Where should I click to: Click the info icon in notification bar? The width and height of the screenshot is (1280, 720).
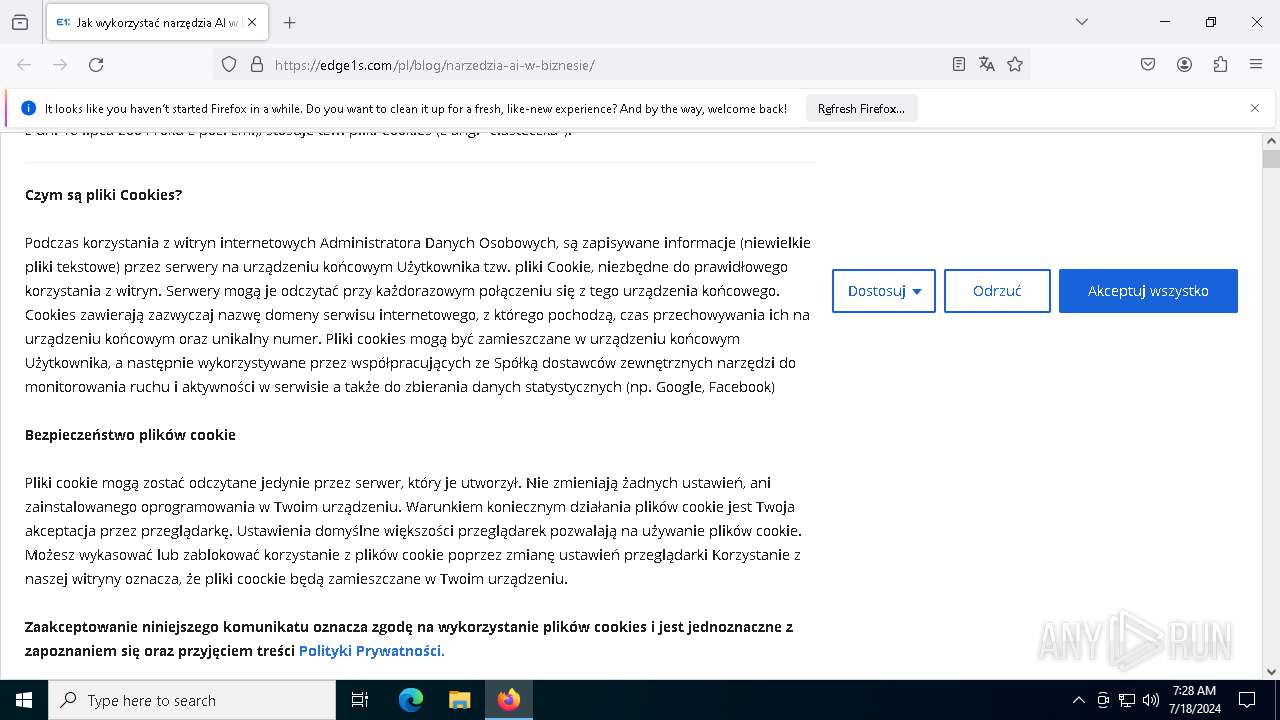pos(28,108)
